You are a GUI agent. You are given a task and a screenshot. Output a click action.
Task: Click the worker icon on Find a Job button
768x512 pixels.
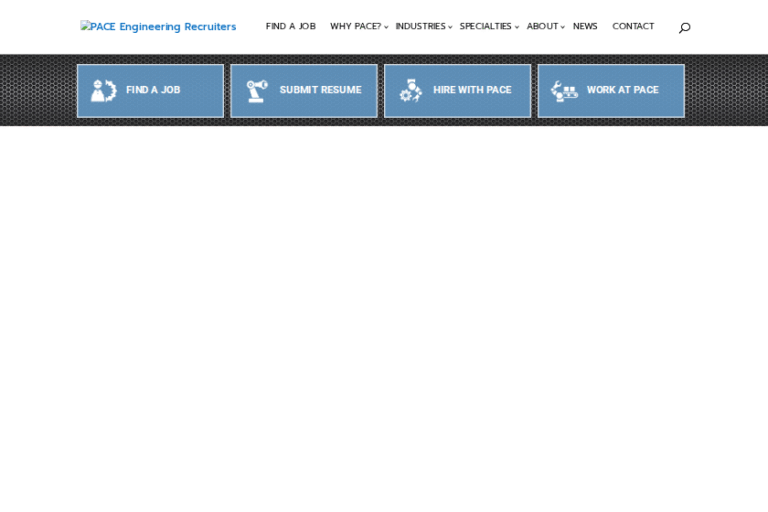pos(104,91)
